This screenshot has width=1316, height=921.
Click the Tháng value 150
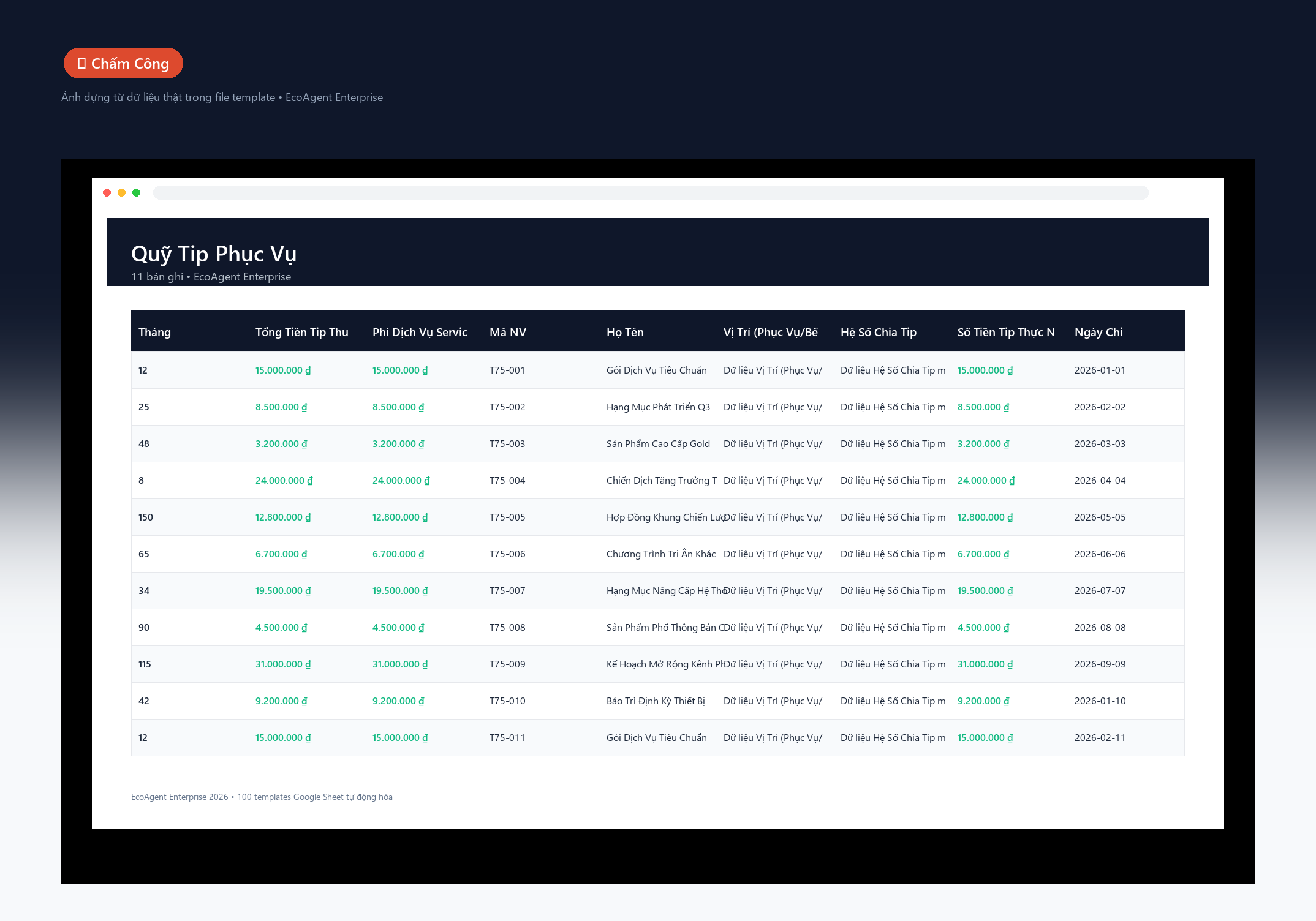click(x=146, y=517)
